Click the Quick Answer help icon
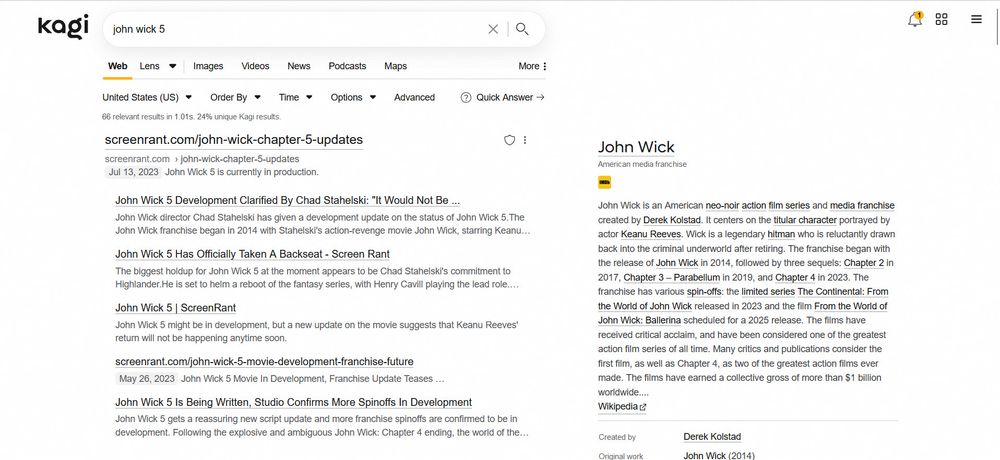This screenshot has height=460, width=1000. click(x=466, y=98)
